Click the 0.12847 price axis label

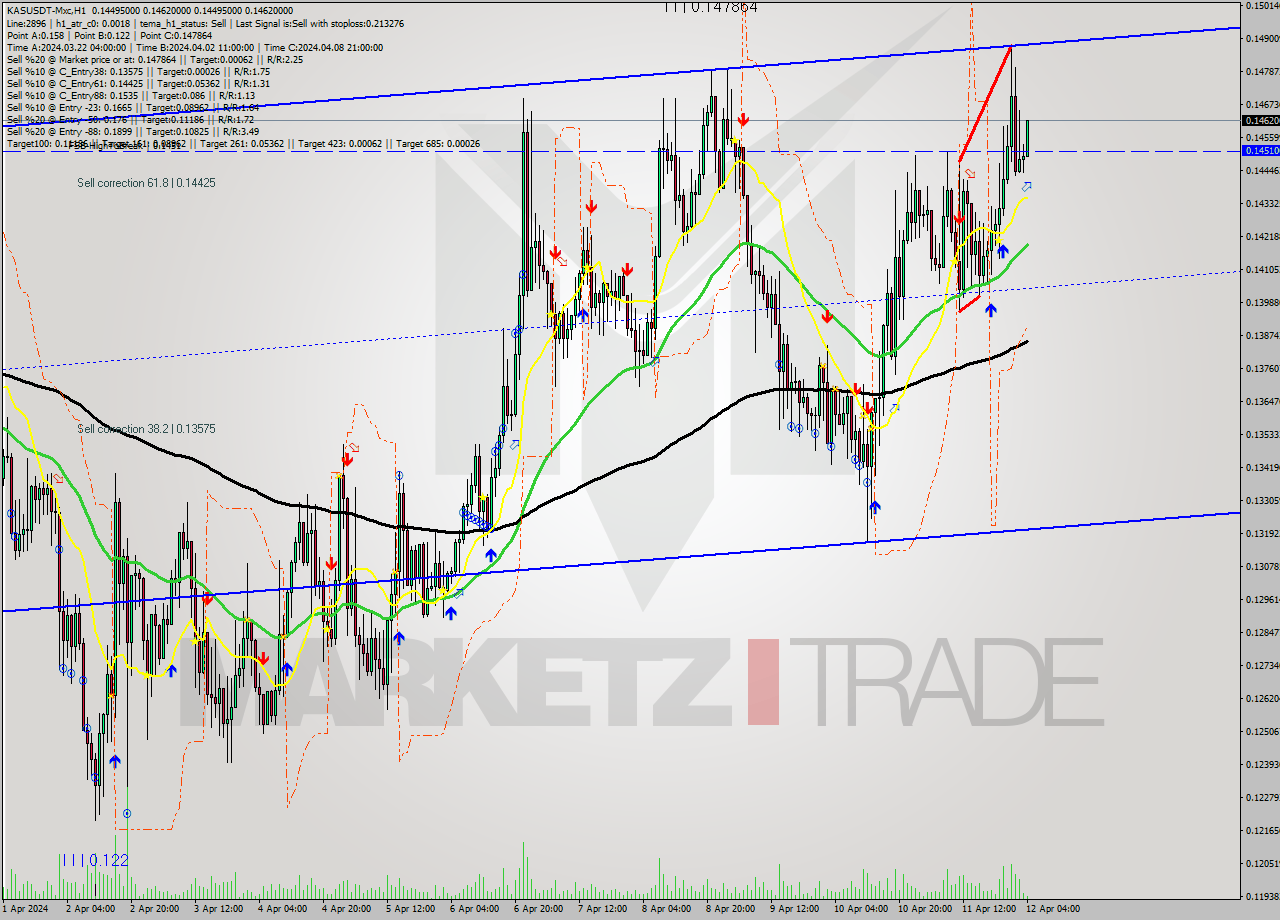tap(1263, 633)
